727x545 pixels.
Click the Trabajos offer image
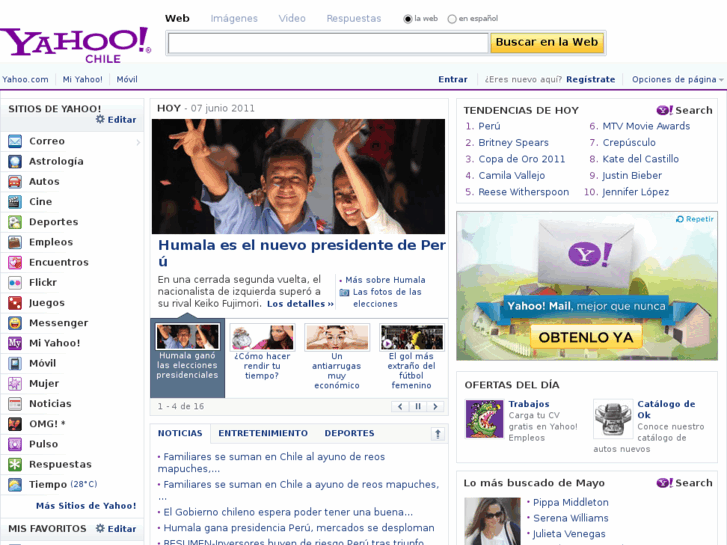point(485,419)
